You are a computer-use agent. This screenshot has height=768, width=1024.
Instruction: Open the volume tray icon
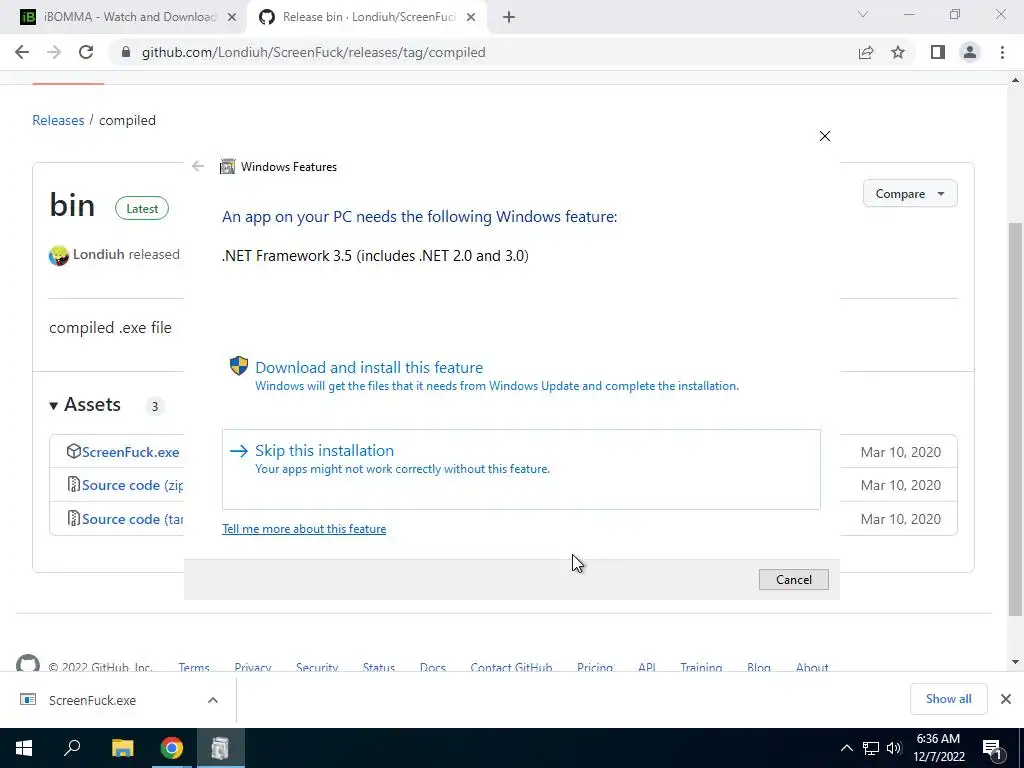(x=894, y=748)
